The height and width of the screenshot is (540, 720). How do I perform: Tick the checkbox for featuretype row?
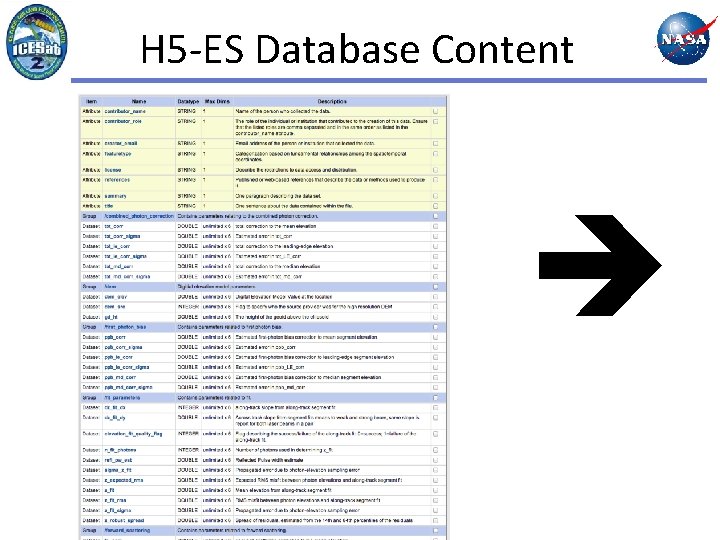click(435, 154)
